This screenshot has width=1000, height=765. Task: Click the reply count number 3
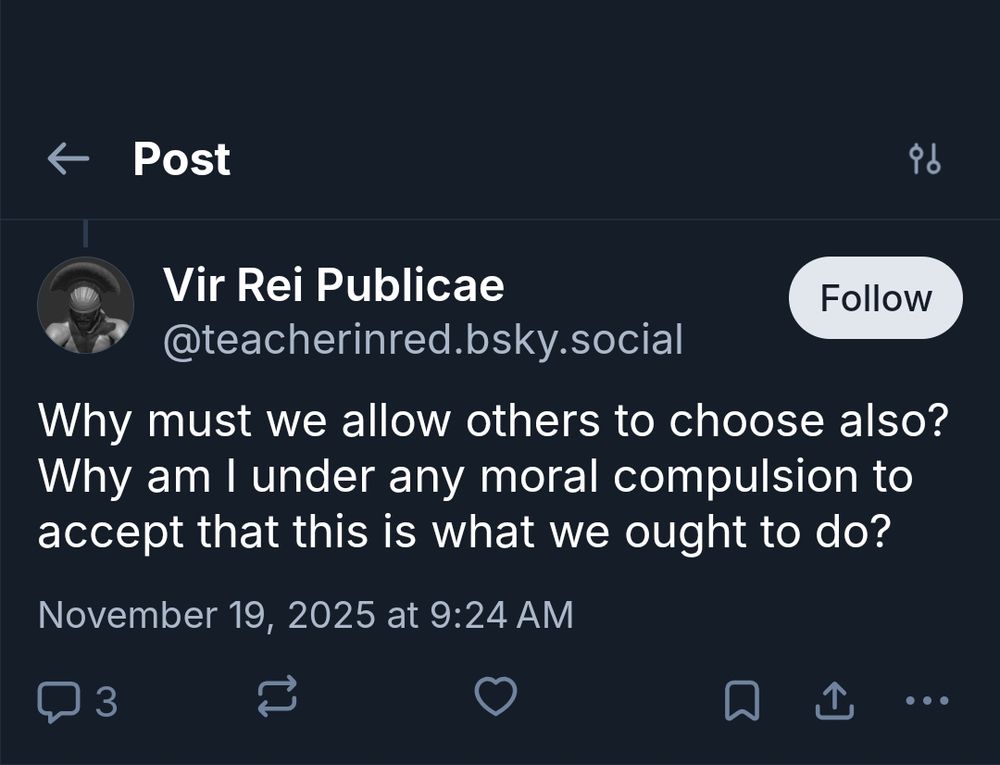point(106,701)
